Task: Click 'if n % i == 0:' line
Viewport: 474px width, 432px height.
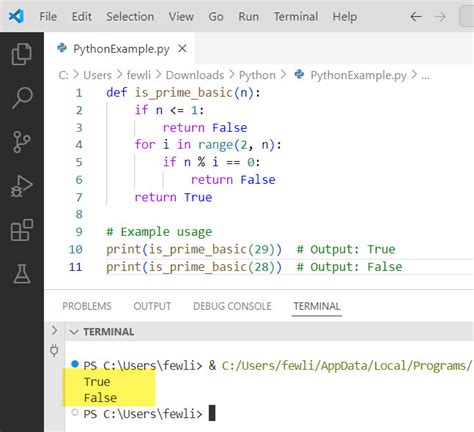Action: point(211,162)
